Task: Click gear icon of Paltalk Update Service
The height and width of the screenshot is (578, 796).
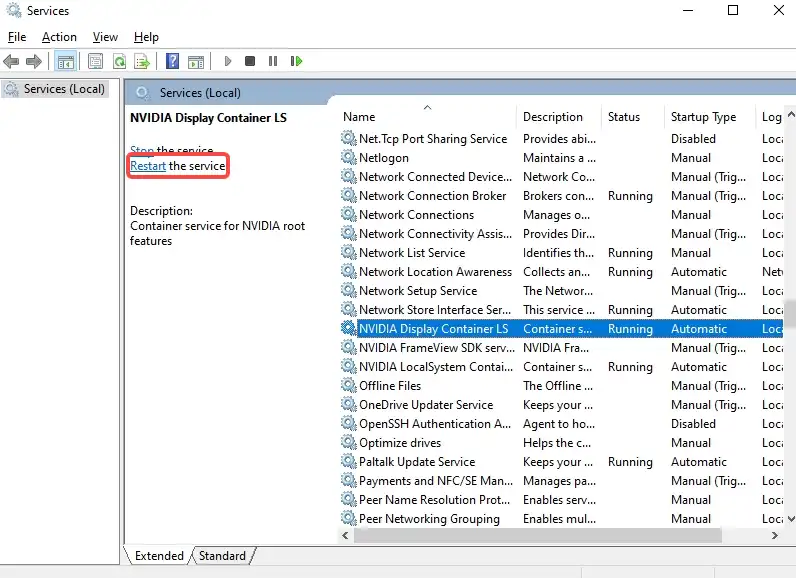Action: point(348,461)
